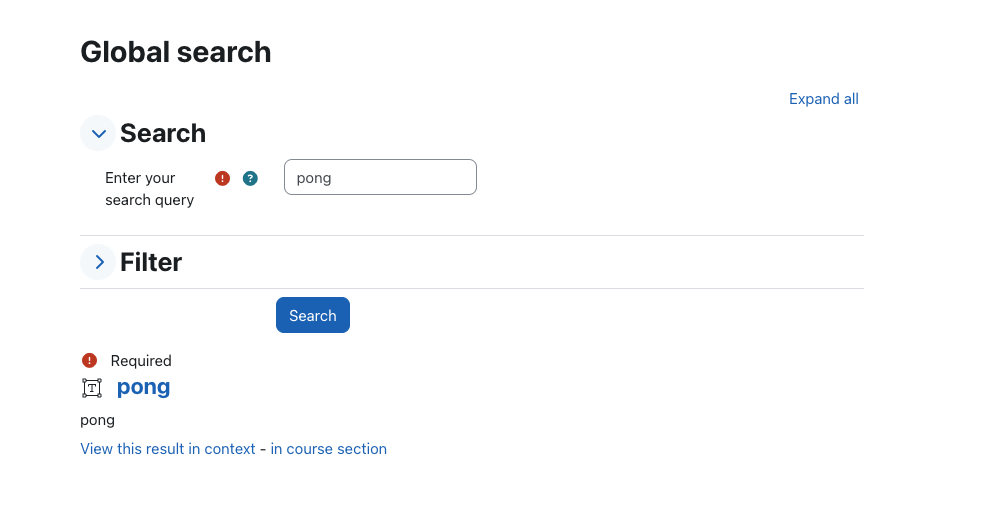1006x511 pixels.
Task: Click the Search section heading text
Action: (163, 134)
